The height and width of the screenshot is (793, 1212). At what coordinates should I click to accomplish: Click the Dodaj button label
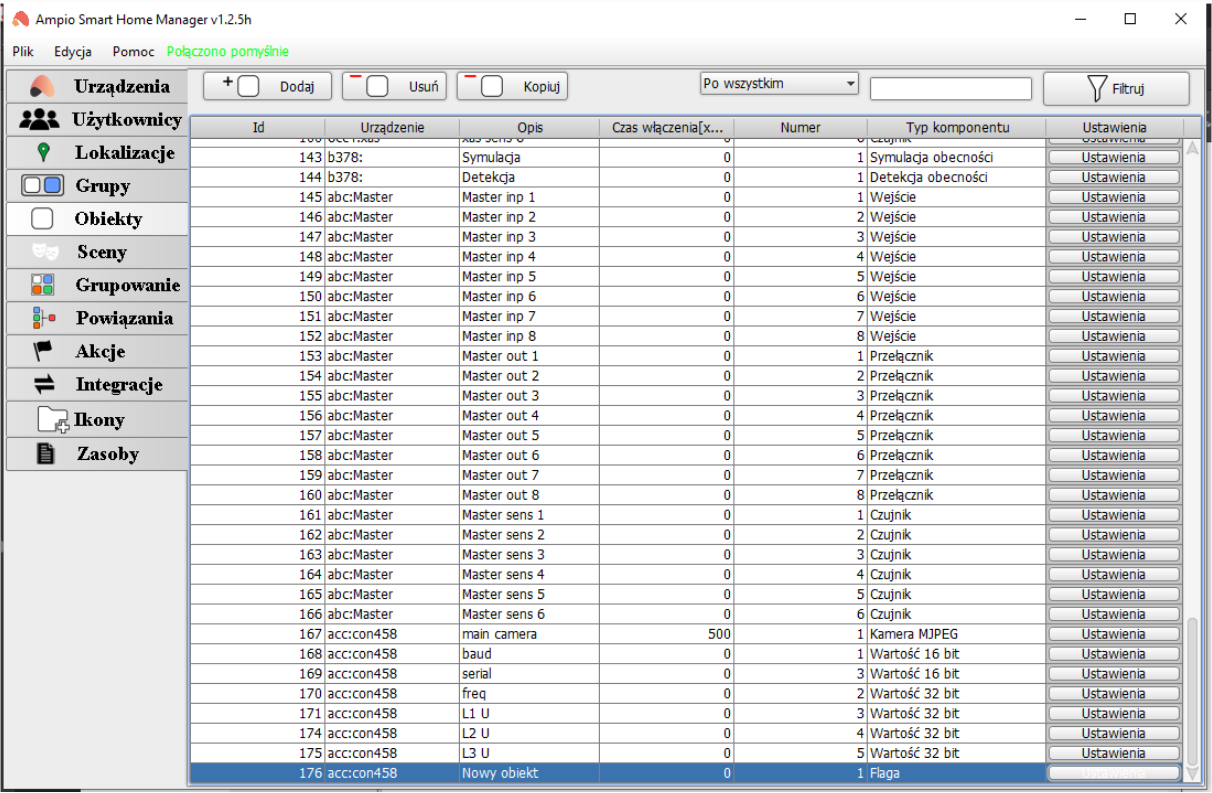298,87
